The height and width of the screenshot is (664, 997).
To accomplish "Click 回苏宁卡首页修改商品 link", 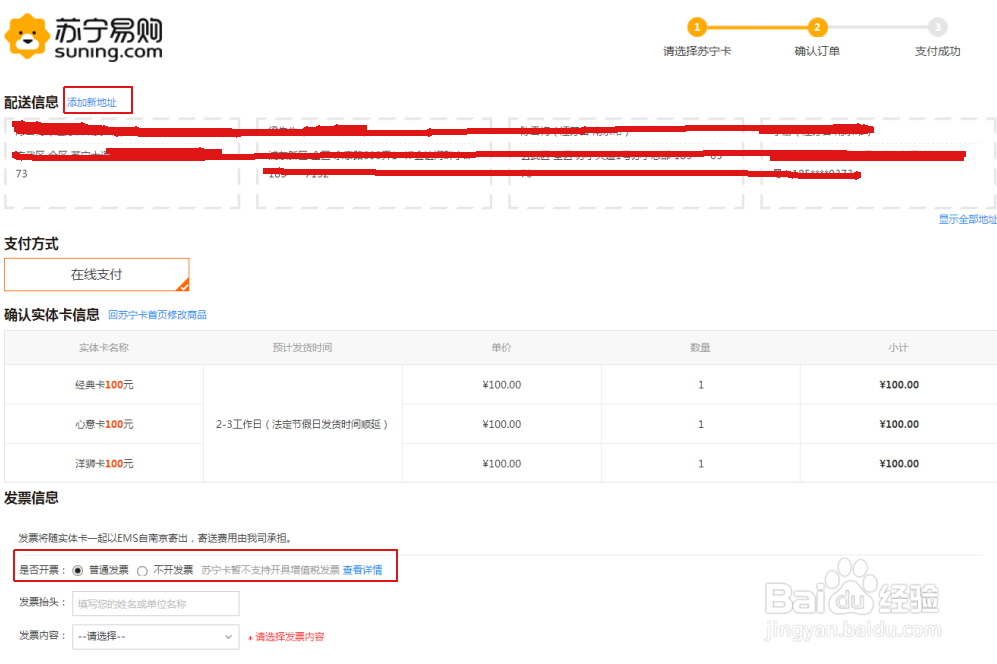I will click(x=157, y=315).
